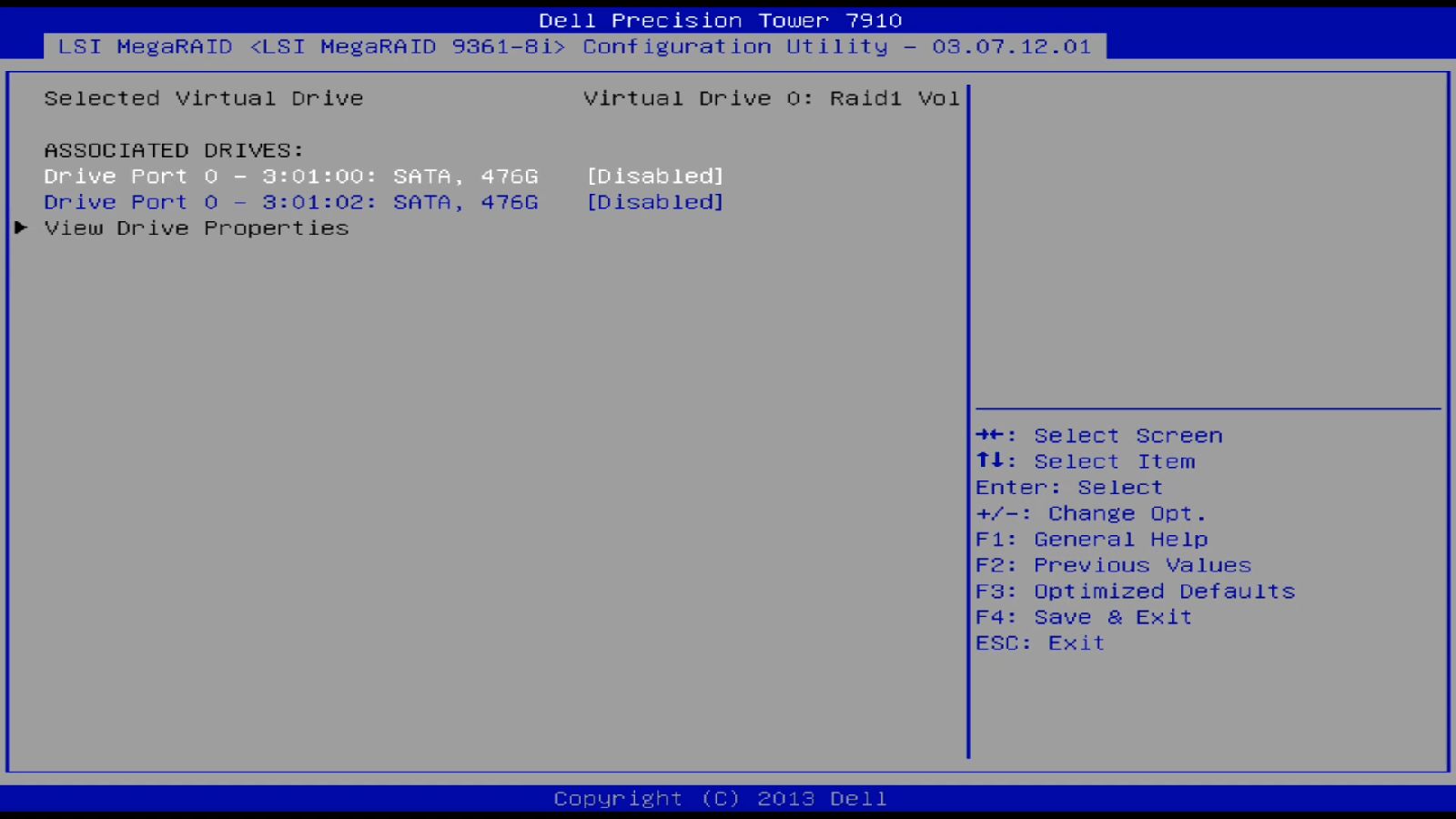The height and width of the screenshot is (819, 1456).
Task: Click the F1 General Help entry
Action: (x=1090, y=539)
